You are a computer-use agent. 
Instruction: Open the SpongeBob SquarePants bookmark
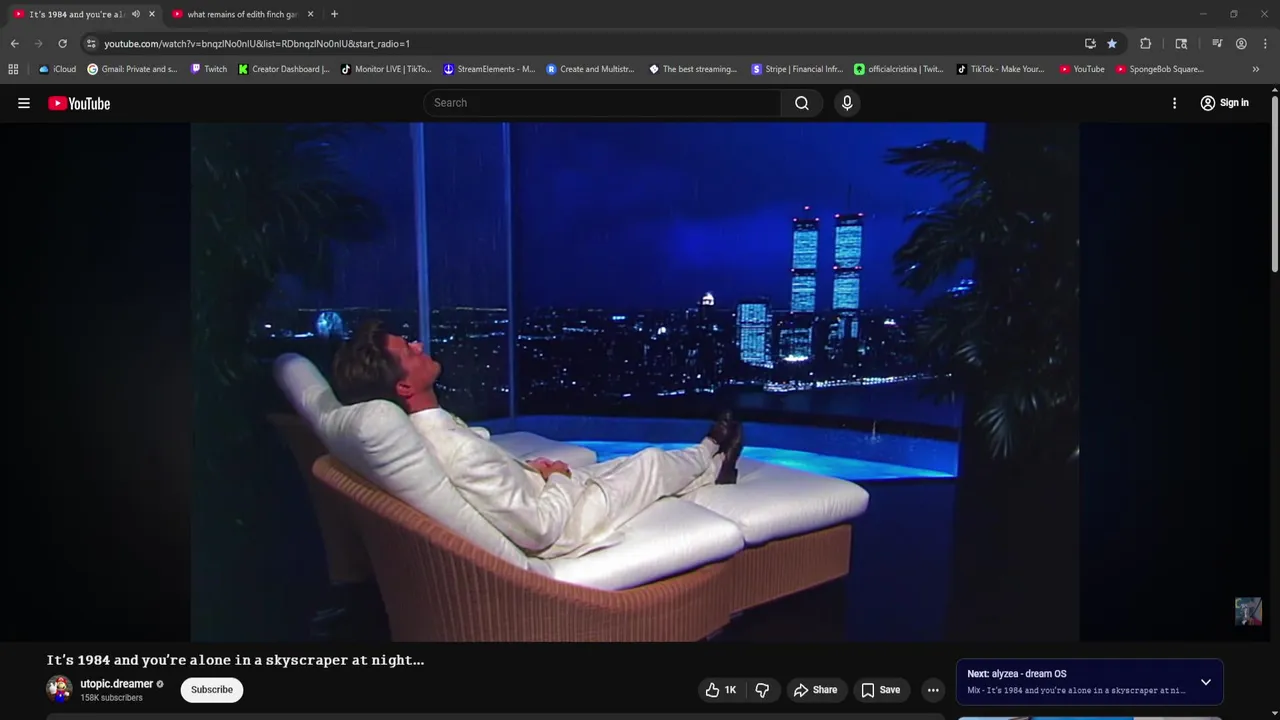point(1159,69)
